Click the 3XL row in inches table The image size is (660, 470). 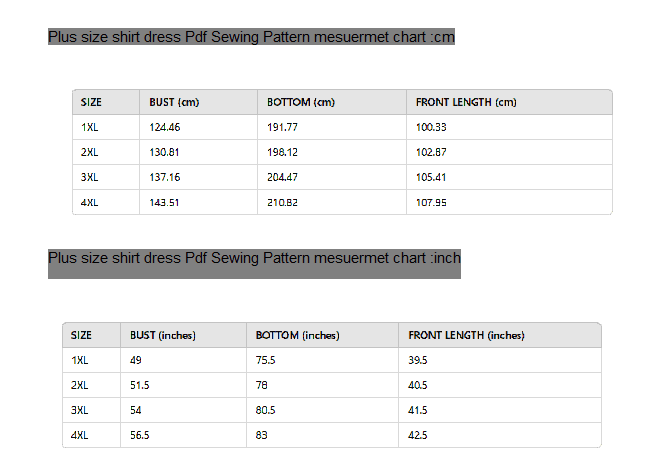[x=332, y=410]
